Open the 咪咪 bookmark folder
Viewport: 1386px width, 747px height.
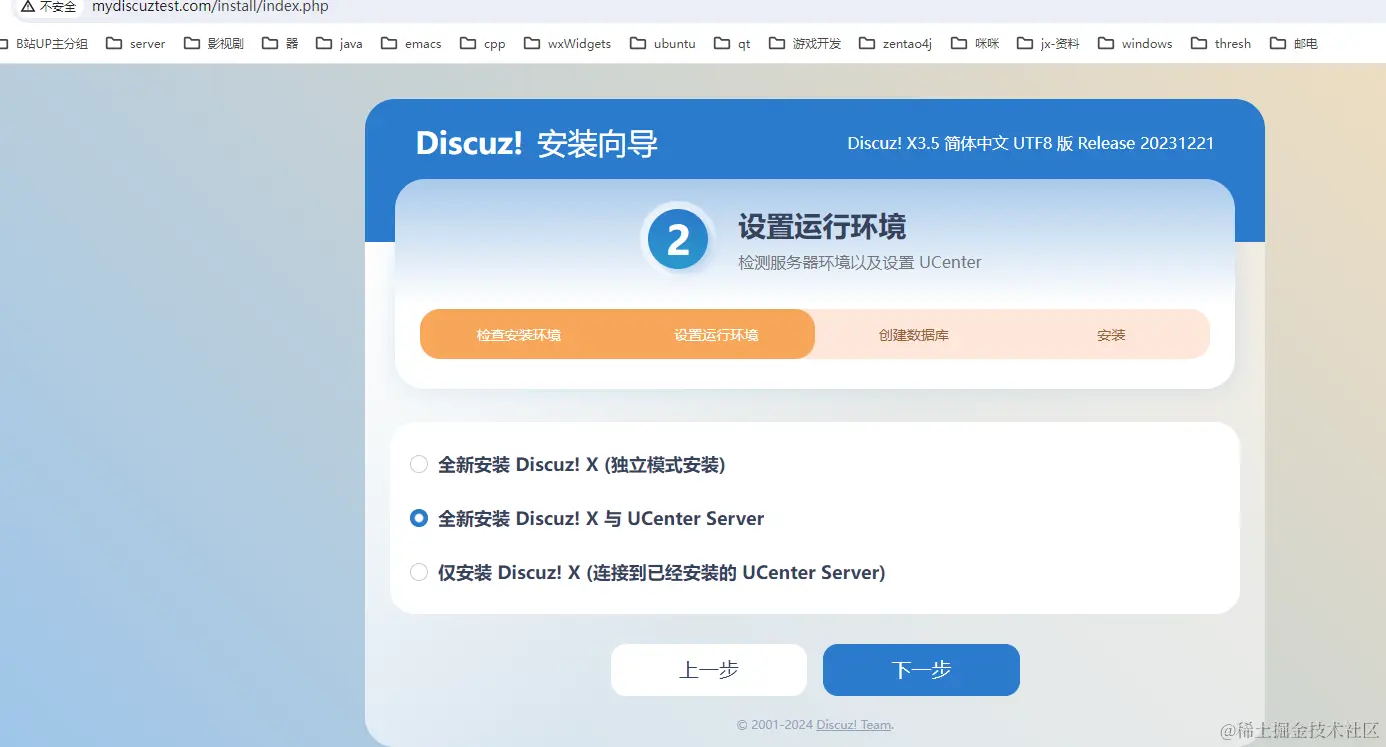tap(975, 43)
